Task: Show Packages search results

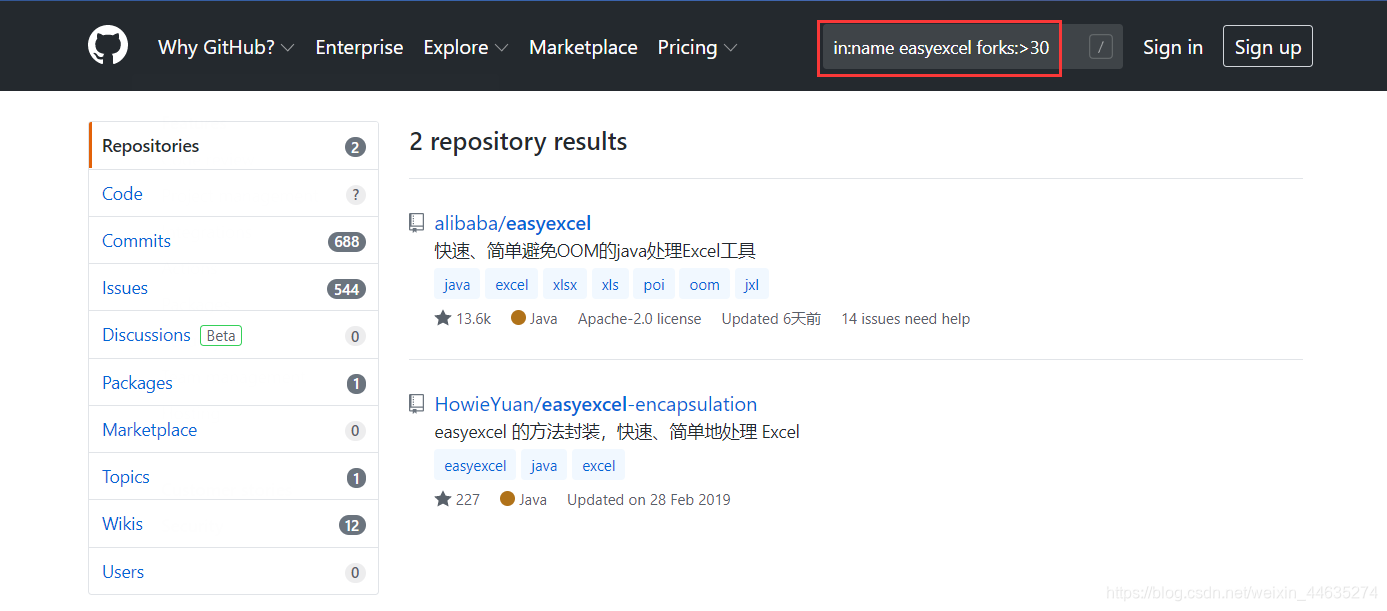Action: (233, 383)
